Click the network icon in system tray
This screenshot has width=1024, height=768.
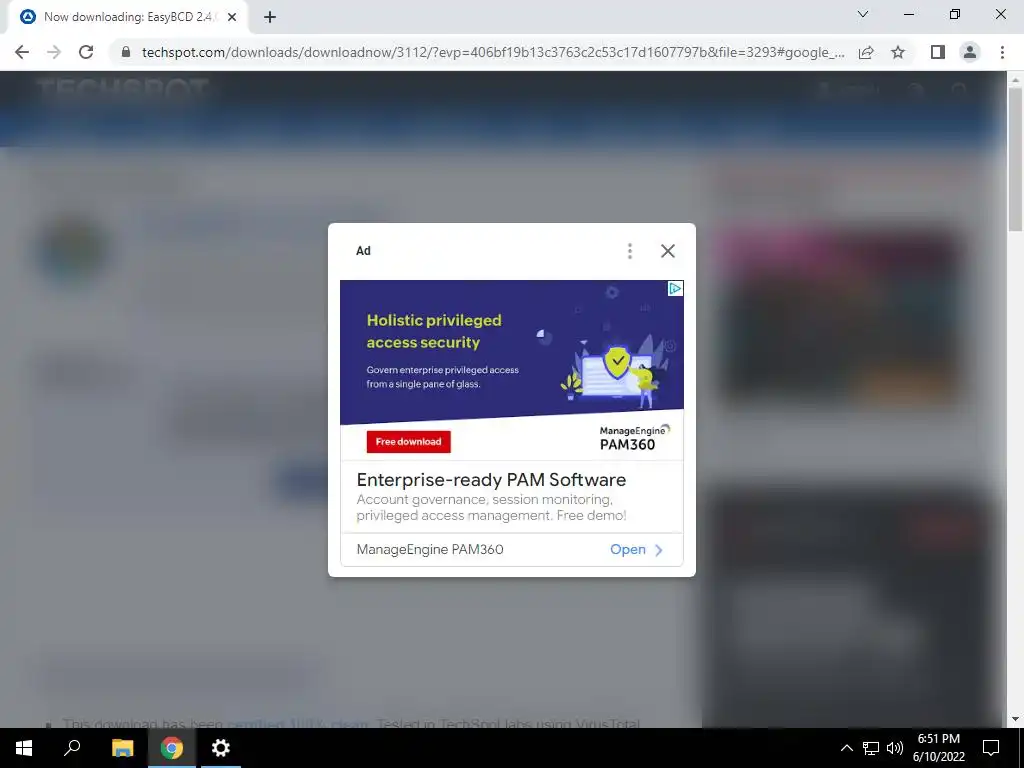point(871,748)
